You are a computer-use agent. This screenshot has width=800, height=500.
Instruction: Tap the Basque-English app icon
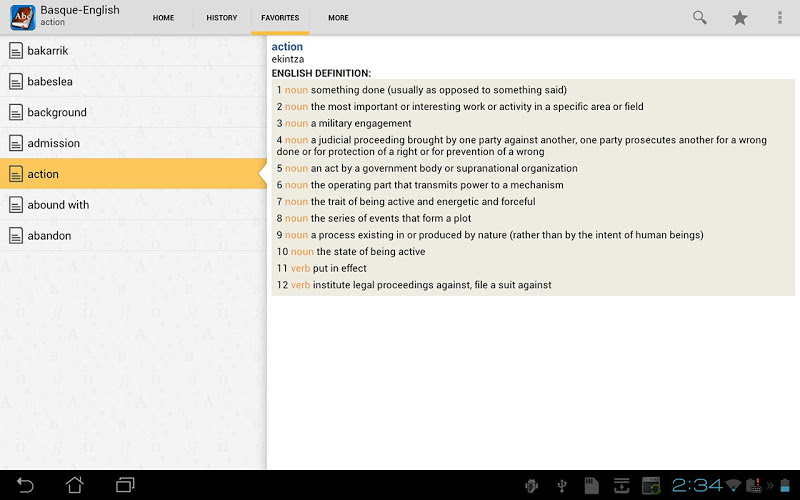[22, 17]
